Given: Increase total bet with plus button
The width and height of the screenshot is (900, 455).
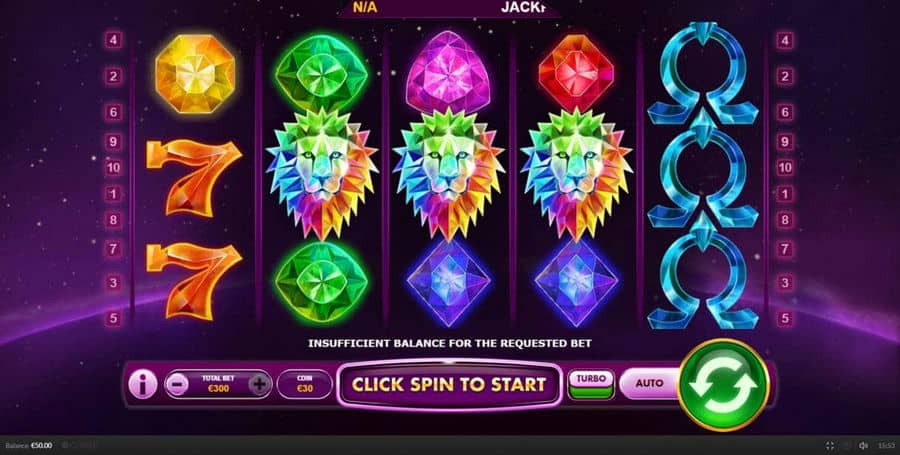Looking at the screenshot, I should coord(259,384).
